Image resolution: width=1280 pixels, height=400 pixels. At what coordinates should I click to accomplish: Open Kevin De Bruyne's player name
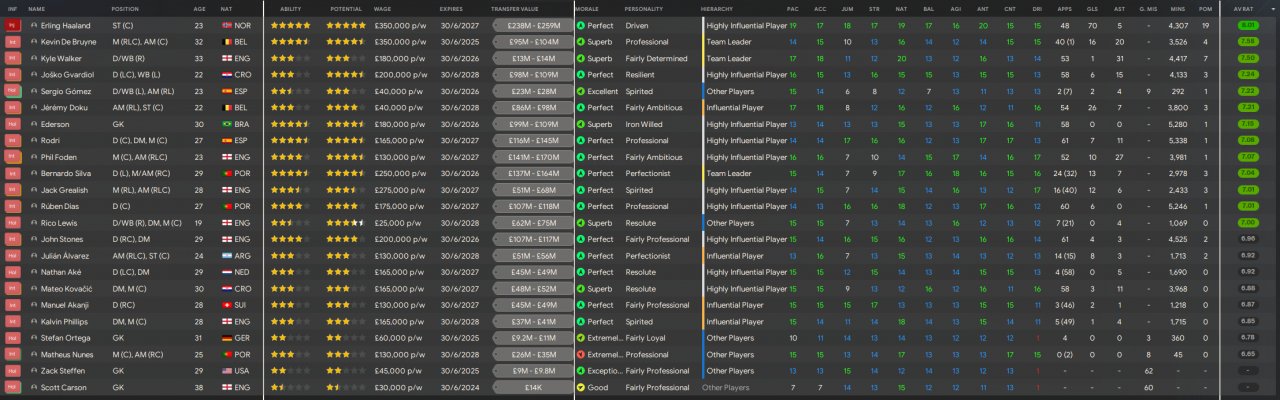pos(68,43)
